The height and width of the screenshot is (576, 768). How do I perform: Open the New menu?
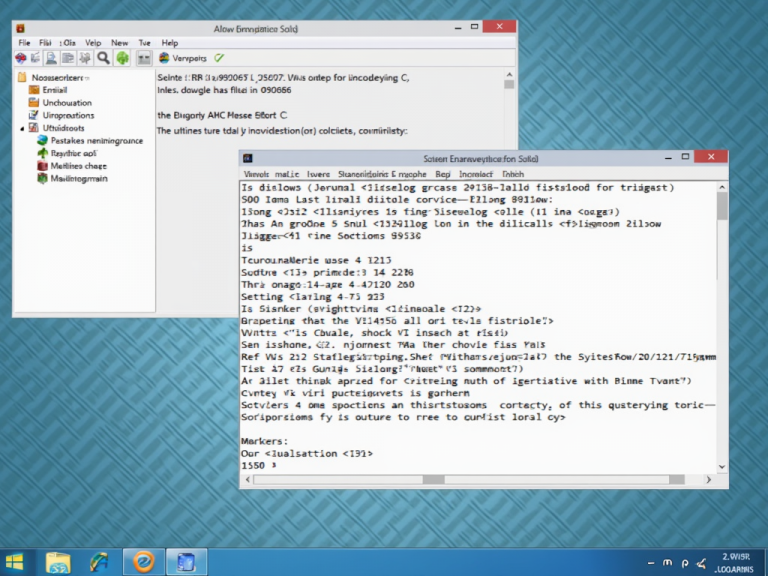[120, 43]
